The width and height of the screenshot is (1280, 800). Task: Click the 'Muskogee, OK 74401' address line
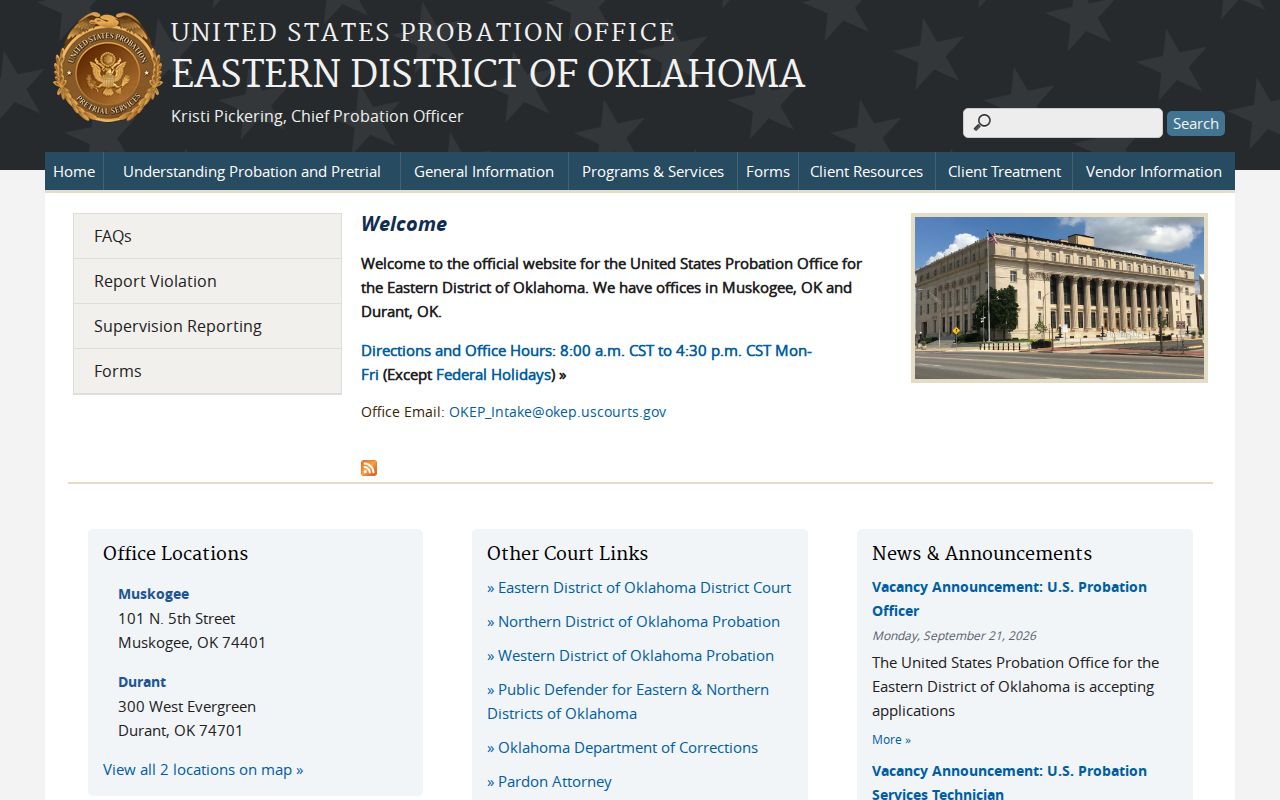[192, 643]
